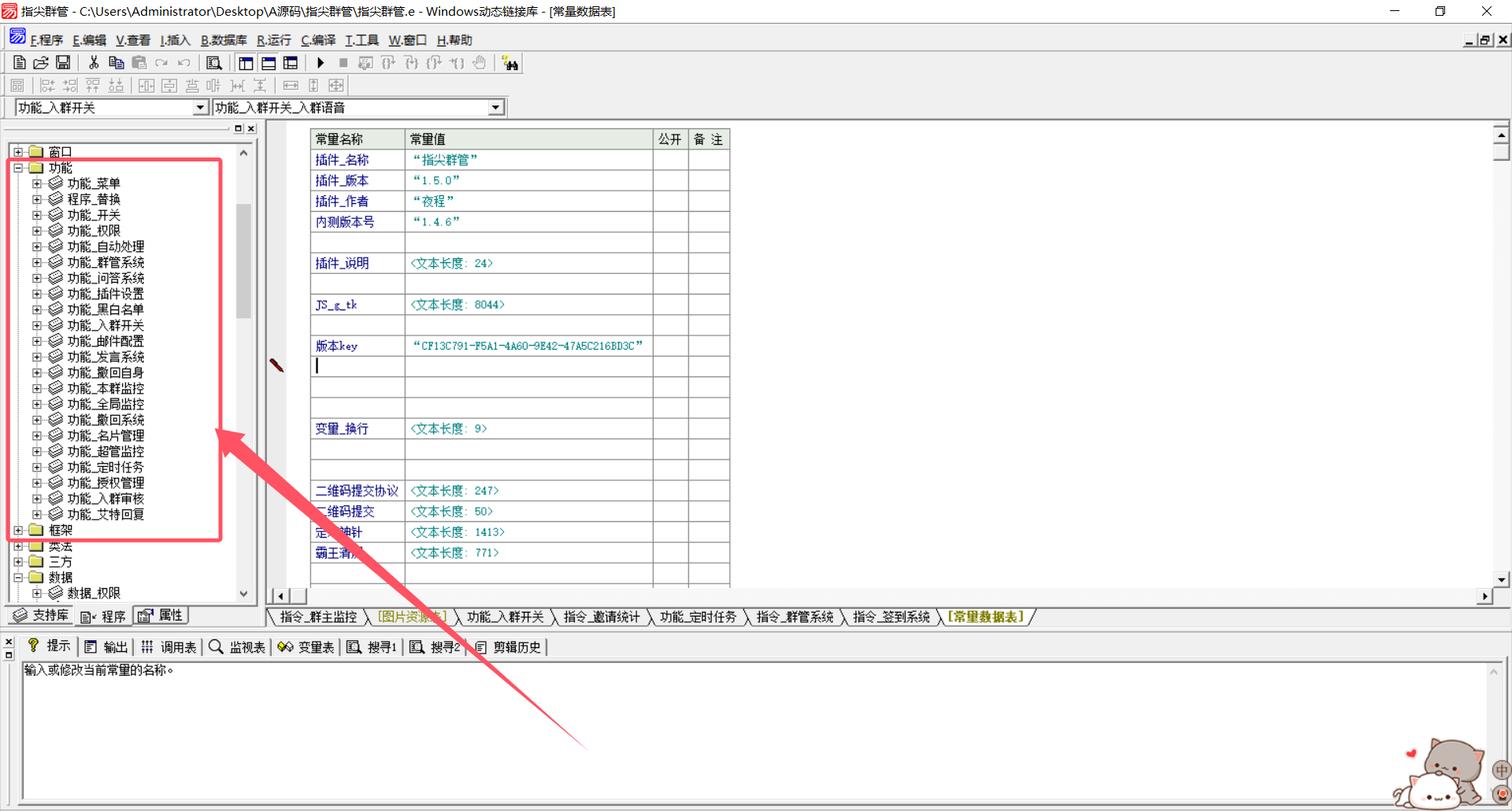The height and width of the screenshot is (811, 1512).
Task: Click the New file toolbar icon
Action: pyautogui.click(x=20, y=63)
